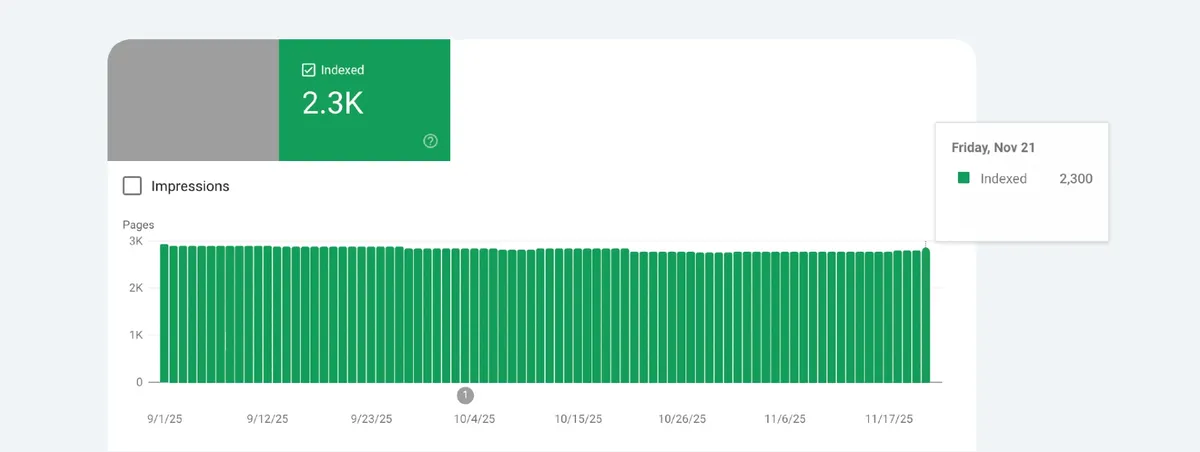Image resolution: width=1200 pixels, height=452 pixels.
Task: Click annotation marker 1 on the timeline
Action: (x=465, y=395)
